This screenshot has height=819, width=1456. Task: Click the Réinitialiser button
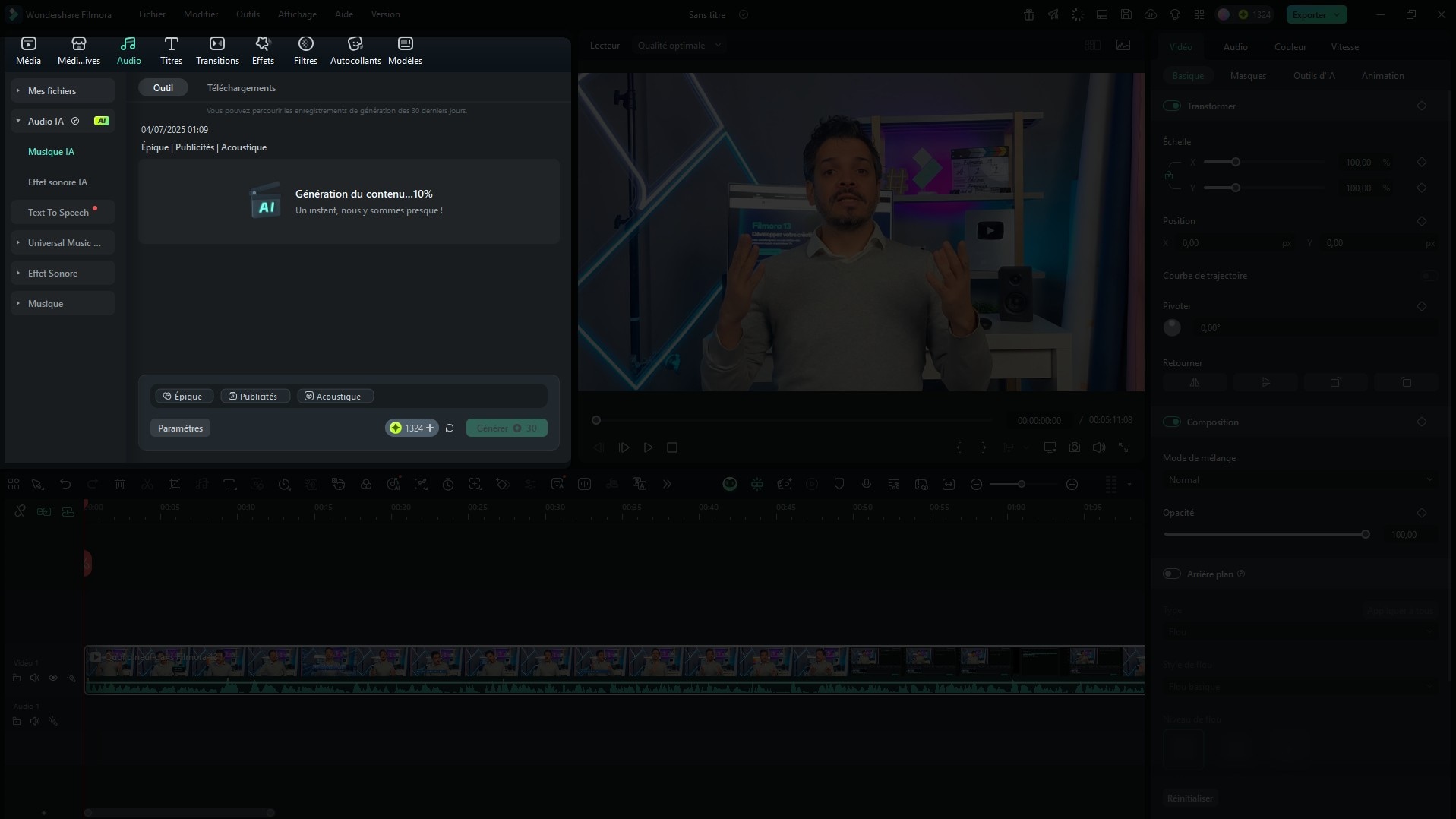coord(1189,798)
